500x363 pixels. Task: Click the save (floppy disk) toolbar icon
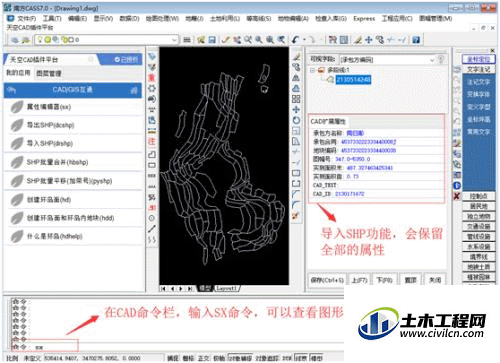[212, 40]
